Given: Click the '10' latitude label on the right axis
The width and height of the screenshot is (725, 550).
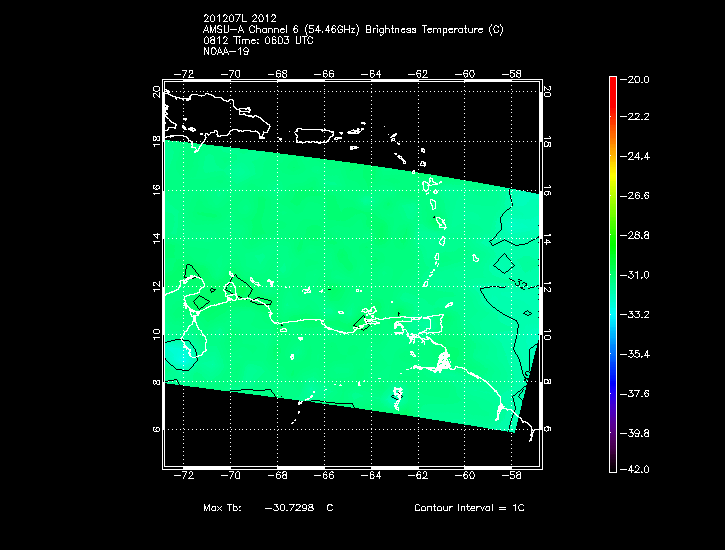Looking at the screenshot, I should (547, 335).
